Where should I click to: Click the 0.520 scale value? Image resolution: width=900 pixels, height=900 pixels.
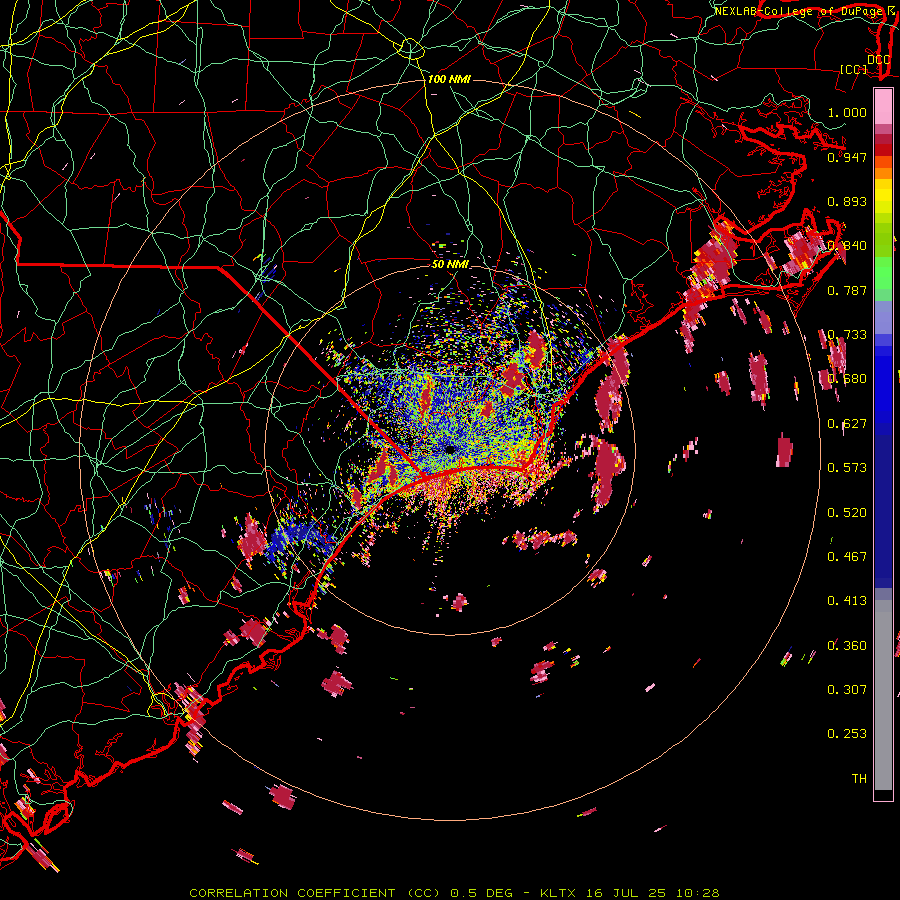tap(847, 513)
